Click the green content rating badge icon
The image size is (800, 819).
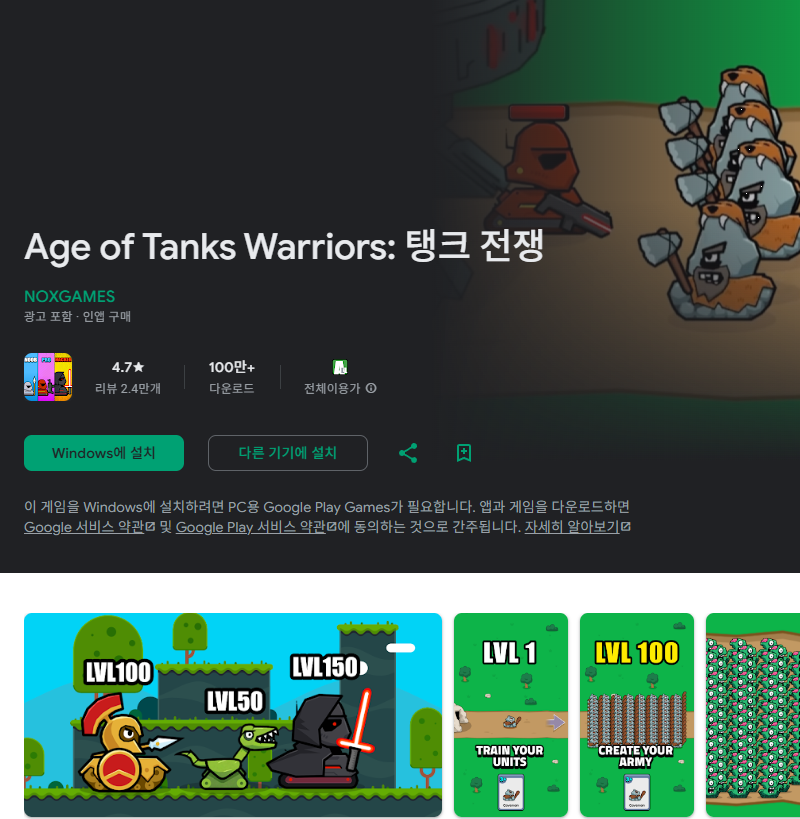tap(340, 367)
